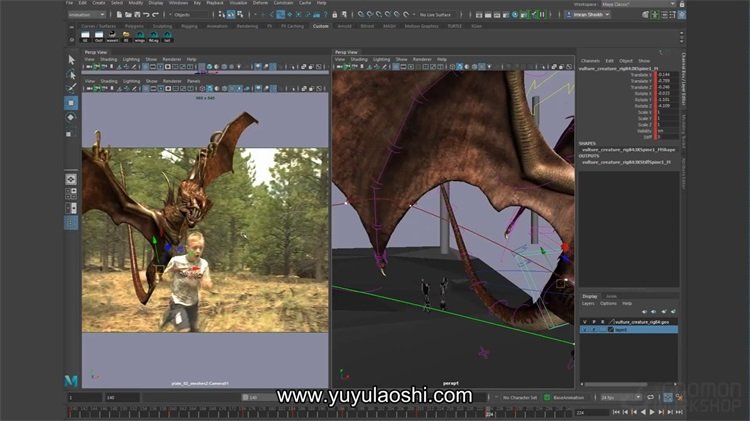Click the Save Scene icon
This screenshot has height=421, width=750.
click(137, 15)
